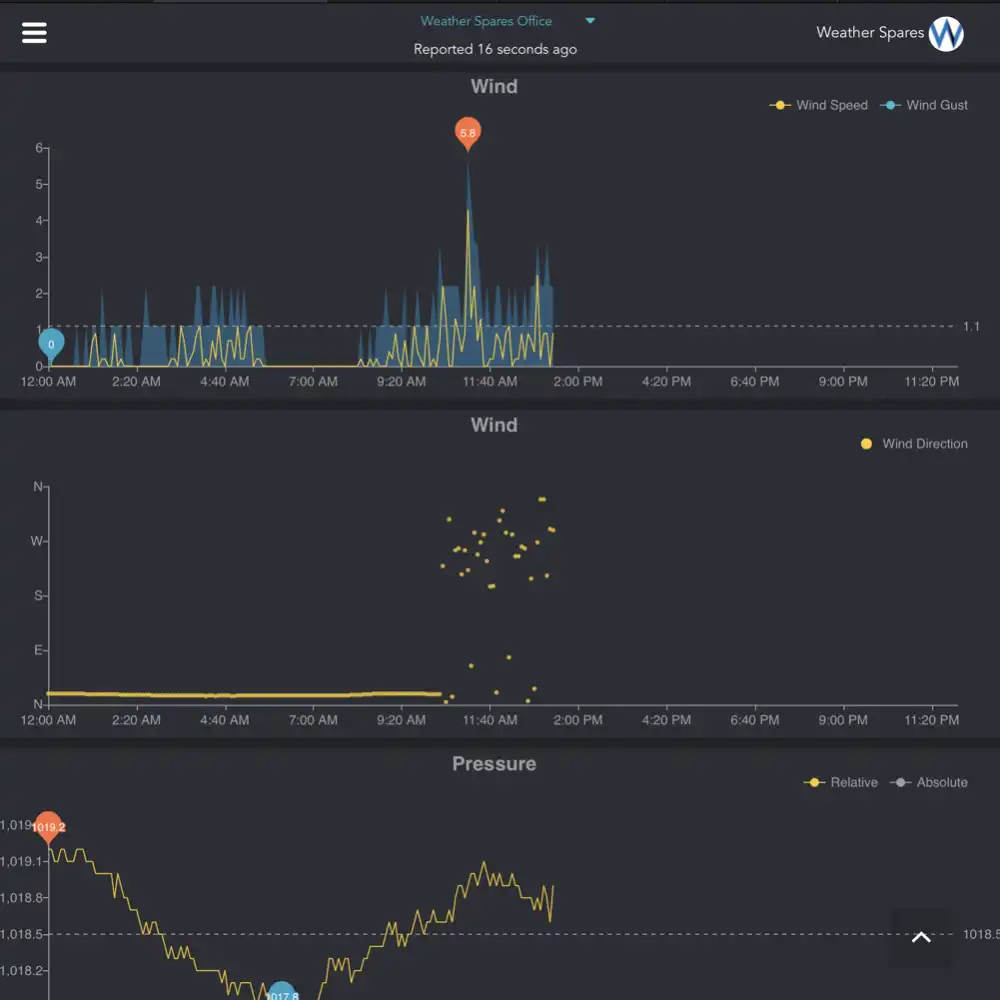
Task: Click the first Wind chart title
Action: [494, 86]
